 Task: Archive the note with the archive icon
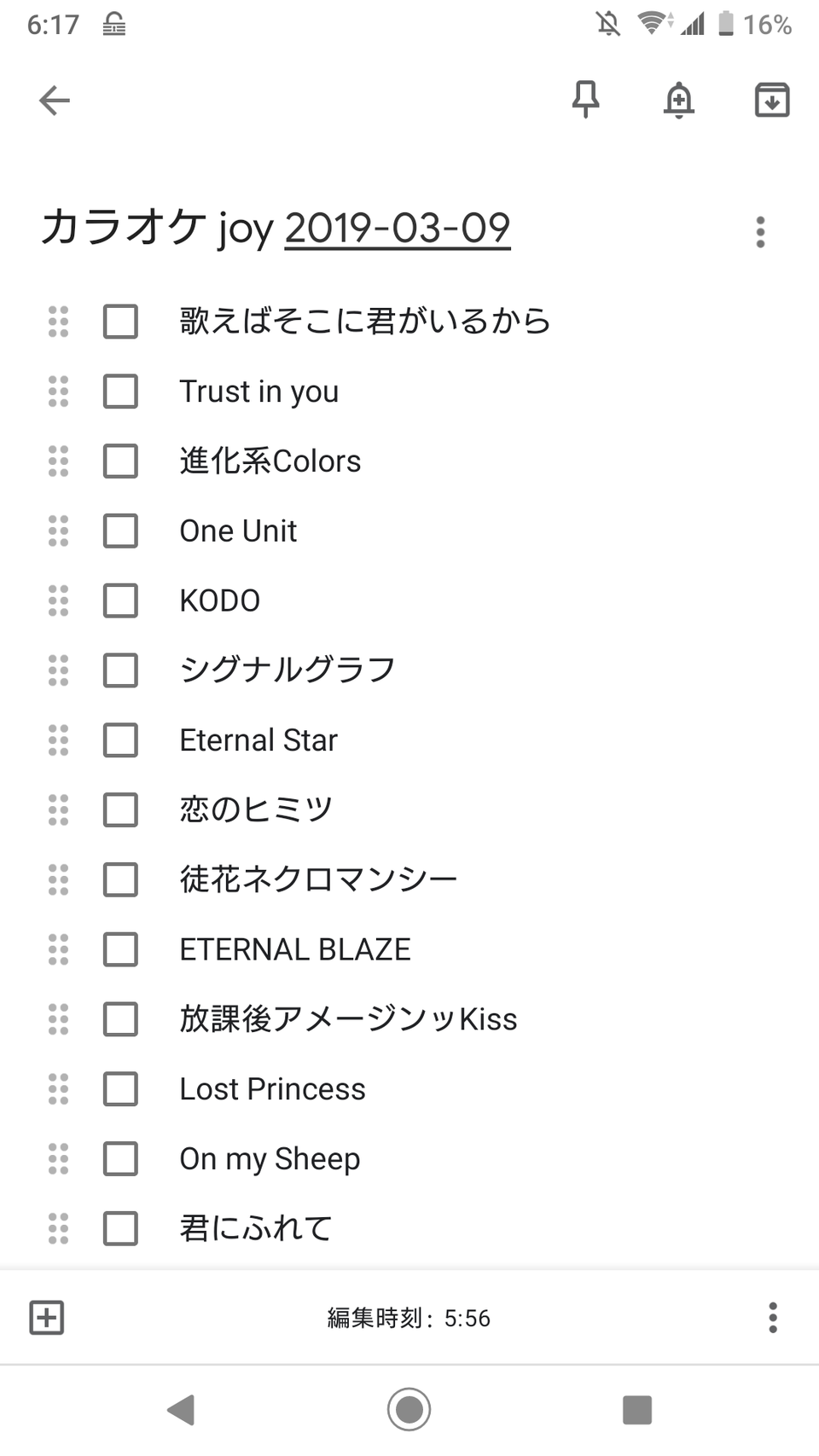click(x=772, y=100)
